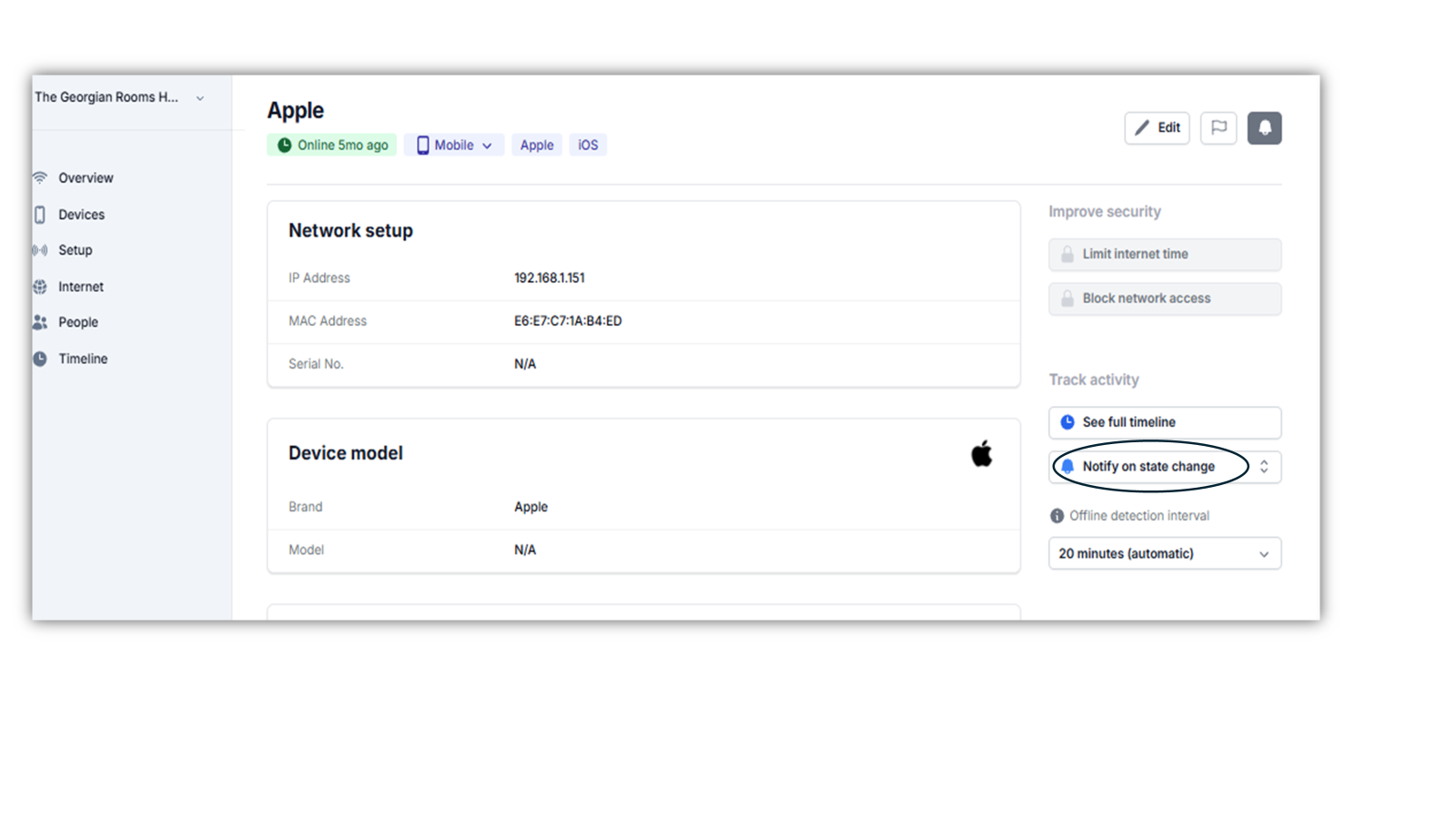Click the Timeline clock icon

tap(40, 359)
